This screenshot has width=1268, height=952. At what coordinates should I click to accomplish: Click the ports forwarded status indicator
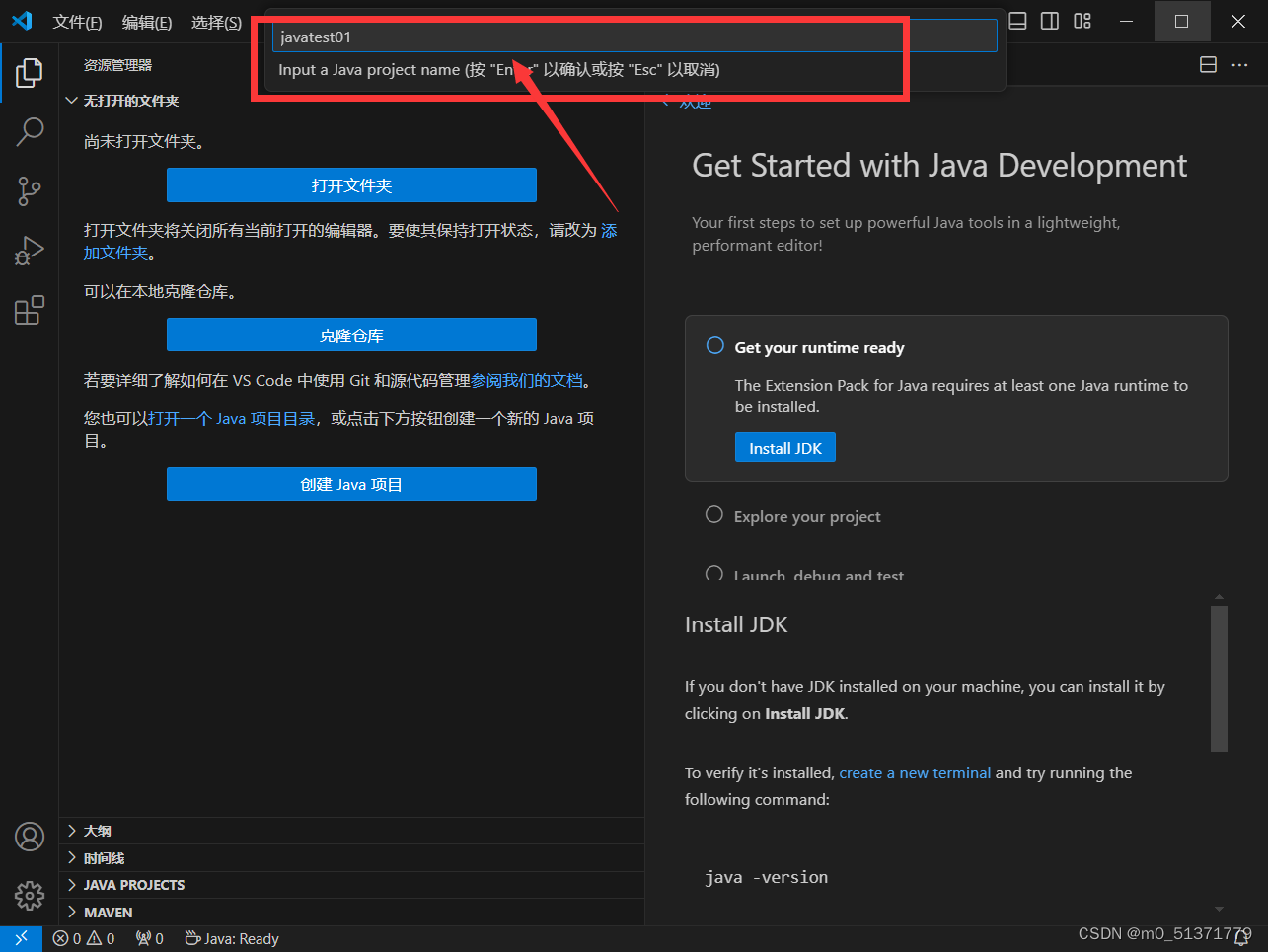(149, 938)
